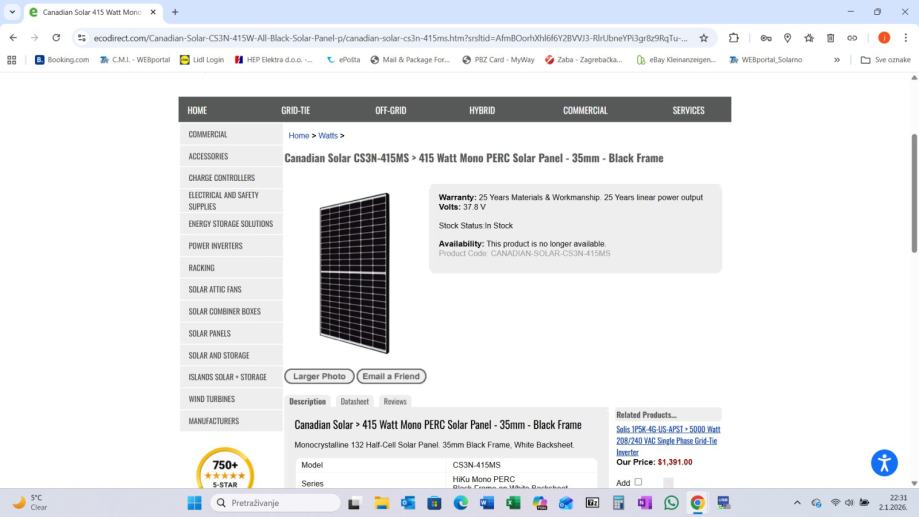Open eBay Kleinanzeigen bookmark

[x=676, y=60]
